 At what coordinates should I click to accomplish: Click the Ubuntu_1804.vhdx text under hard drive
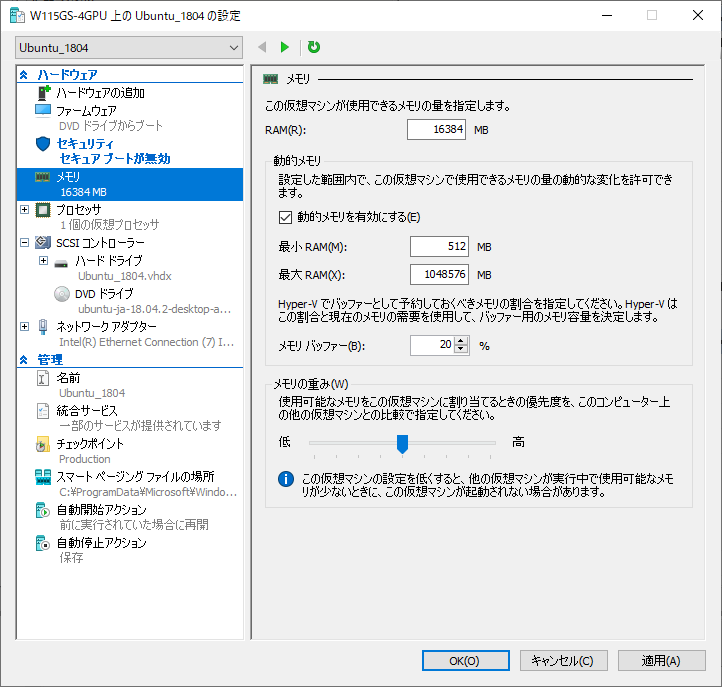[125, 276]
